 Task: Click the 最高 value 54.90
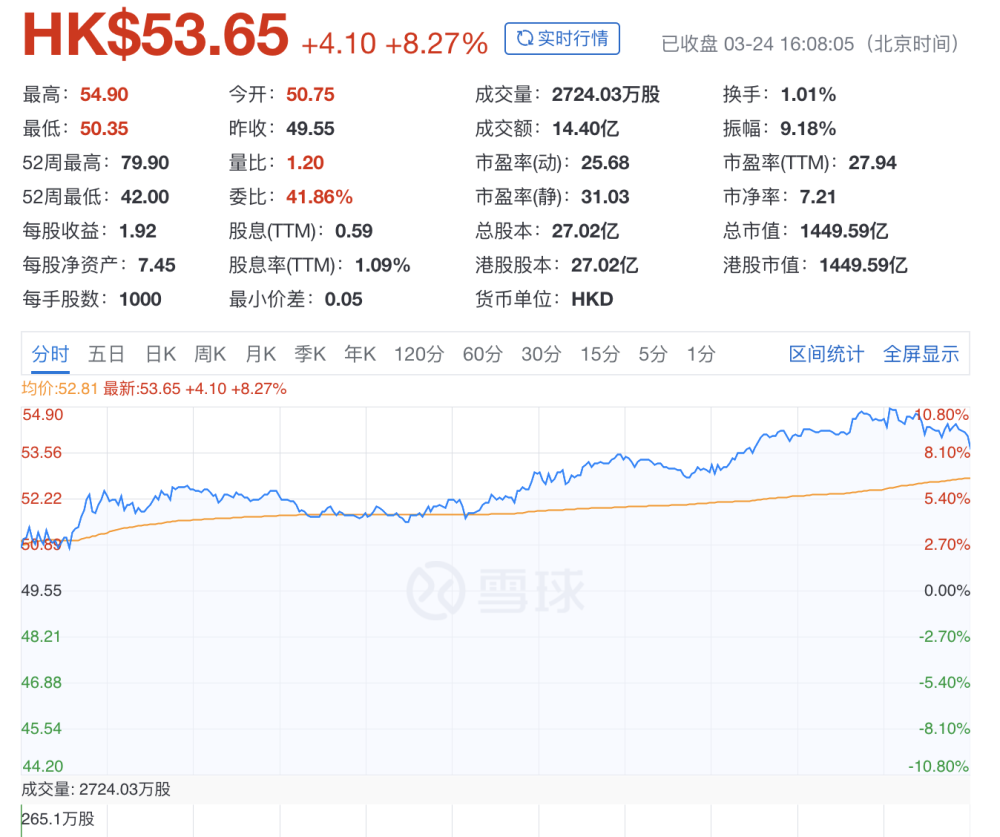(x=104, y=95)
